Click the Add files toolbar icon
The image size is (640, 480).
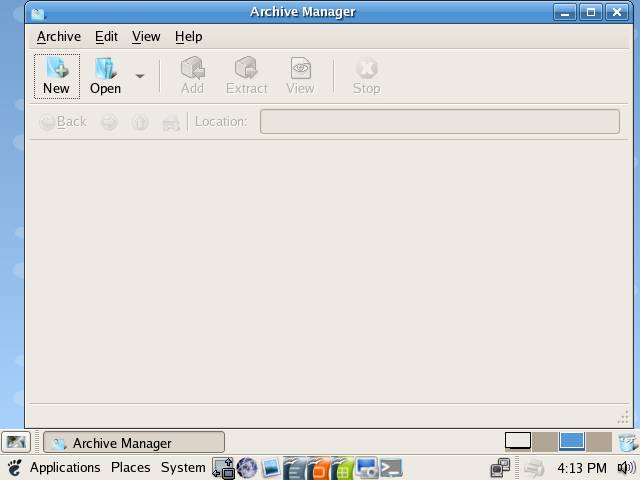click(192, 76)
